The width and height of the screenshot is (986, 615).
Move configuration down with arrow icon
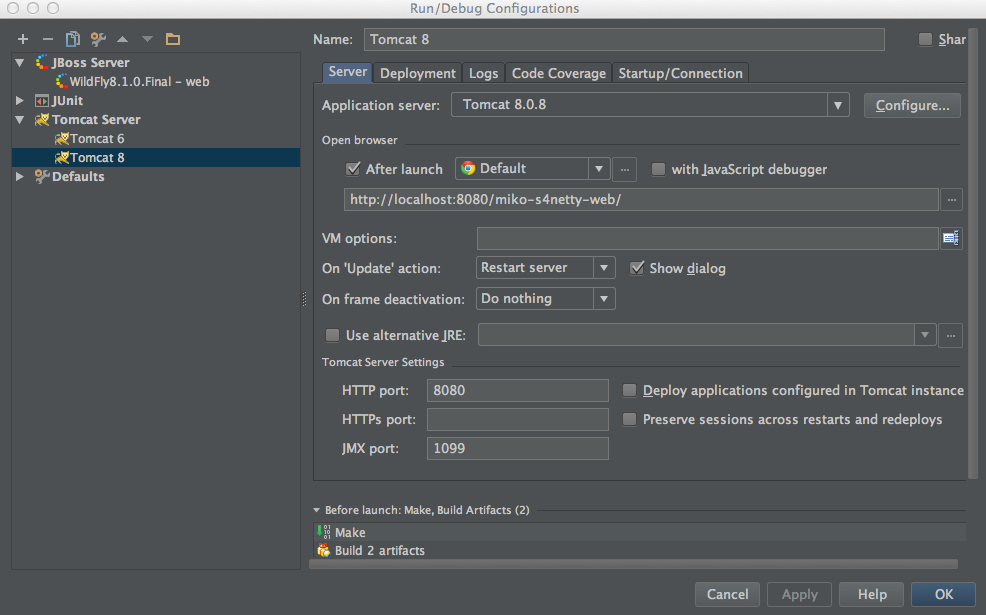pyautogui.click(x=147, y=39)
